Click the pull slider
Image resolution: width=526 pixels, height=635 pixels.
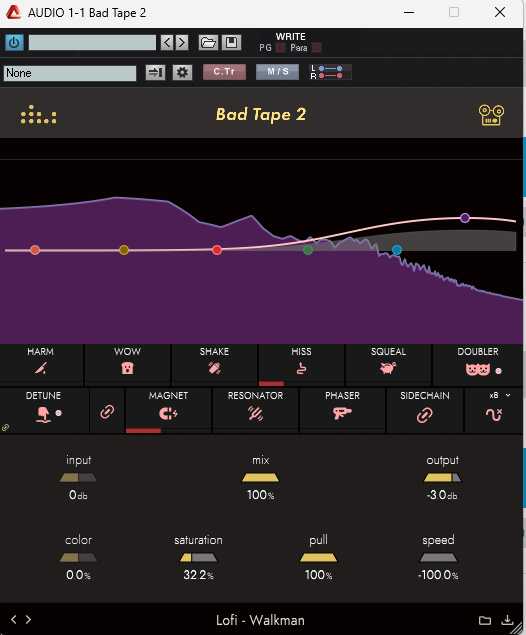[x=318, y=558]
